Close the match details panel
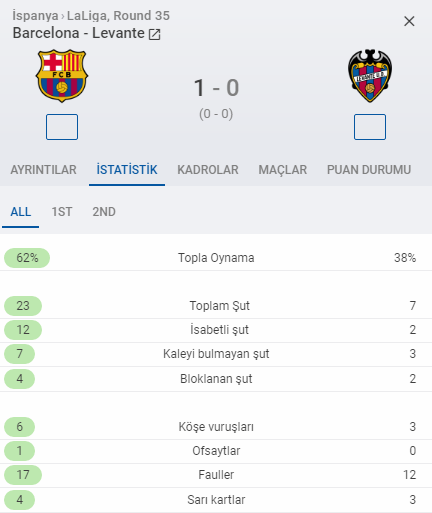The height and width of the screenshot is (513, 432). [409, 21]
